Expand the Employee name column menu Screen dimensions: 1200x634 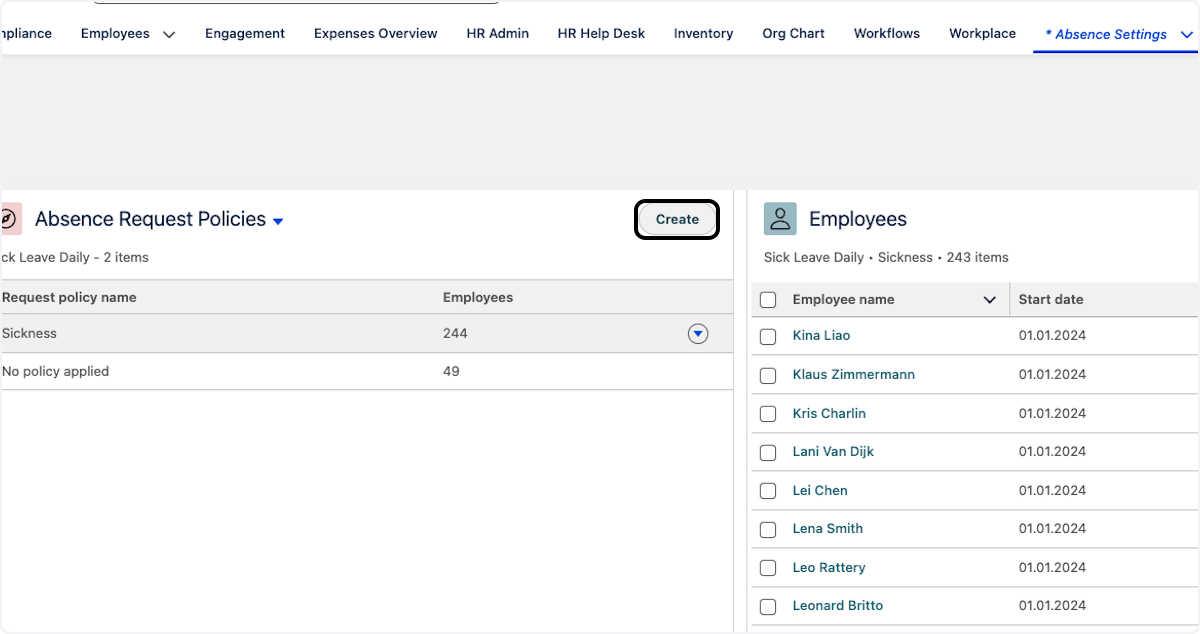(990, 300)
